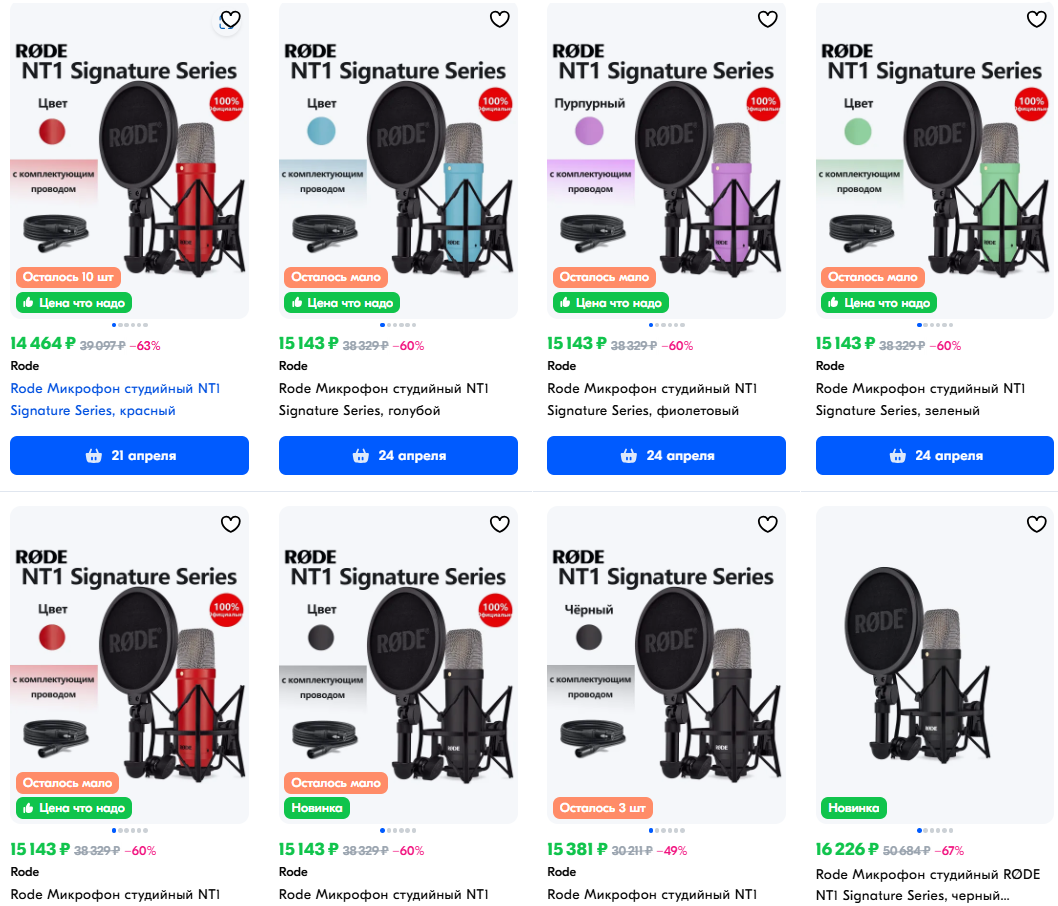Image resolution: width=1058 pixels, height=906 pixels.
Task: Add to cart with 21 апреля delivery
Action: point(130,455)
